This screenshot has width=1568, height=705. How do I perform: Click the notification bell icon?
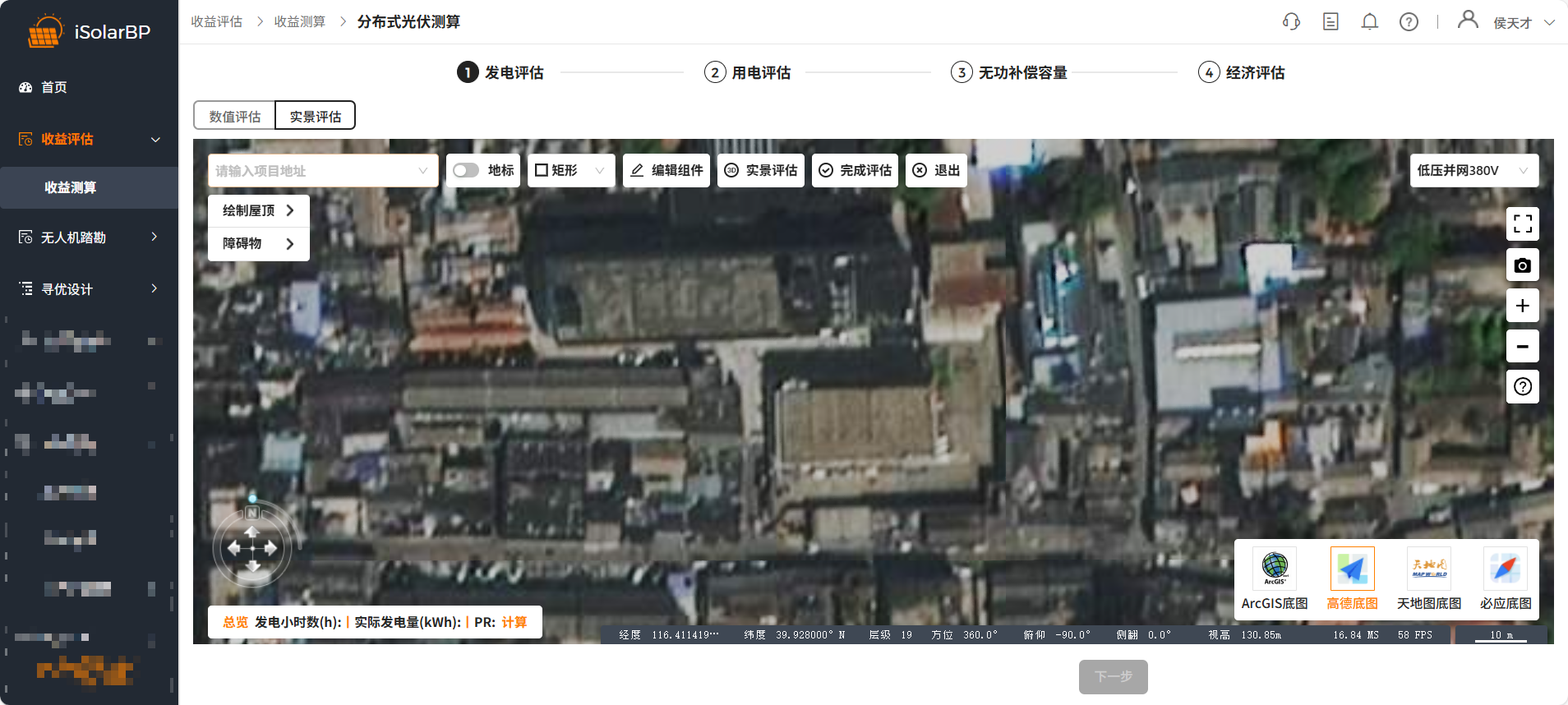(1369, 22)
